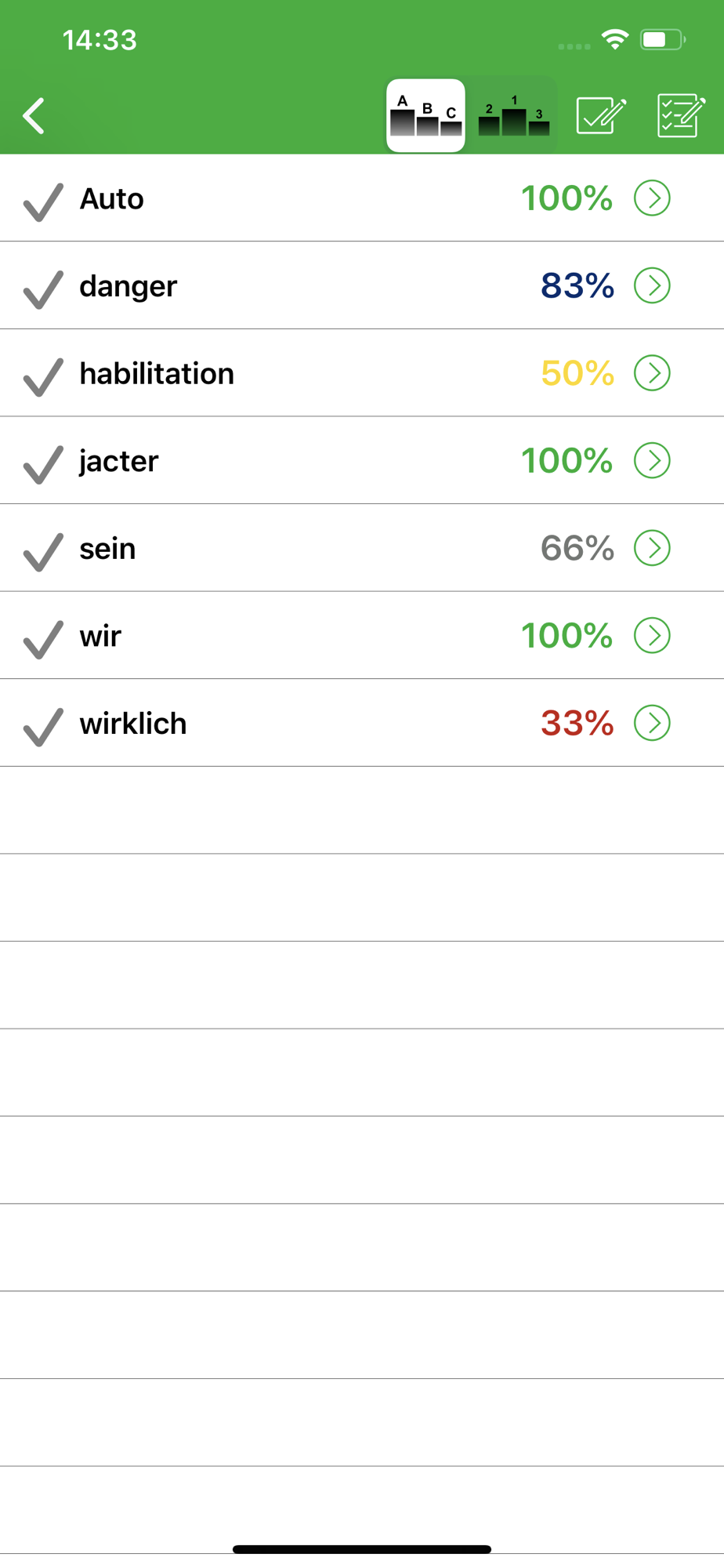Tap the 100% score for wir
724x1568 pixels.
567,635
